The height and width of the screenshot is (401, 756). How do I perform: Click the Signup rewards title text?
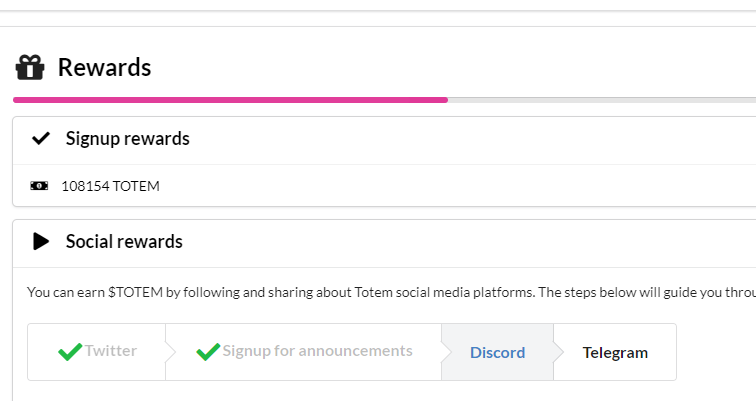(127, 139)
